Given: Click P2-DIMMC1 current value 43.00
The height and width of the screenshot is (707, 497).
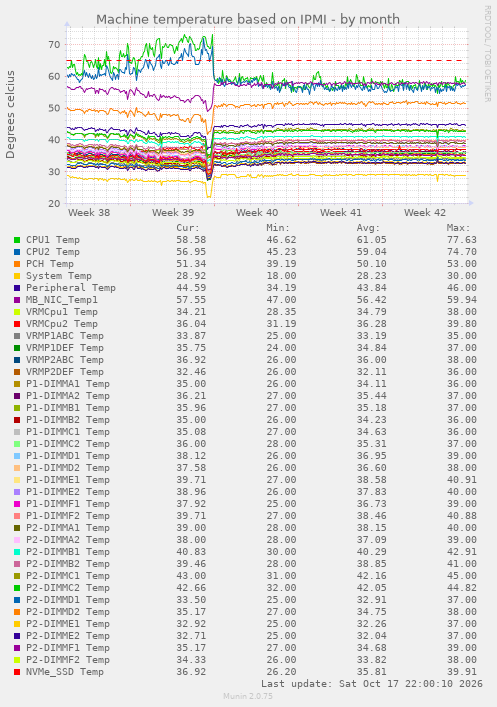Looking at the screenshot, I should [x=191, y=576].
